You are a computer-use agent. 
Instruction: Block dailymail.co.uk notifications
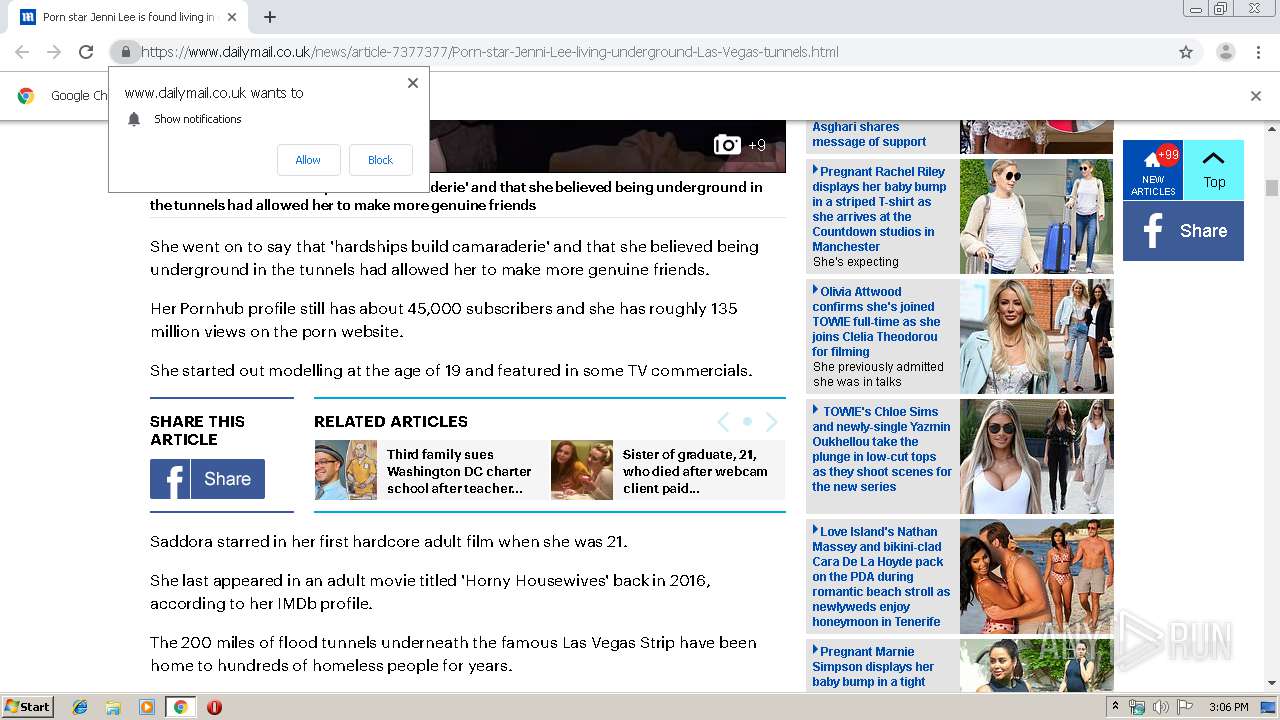pos(380,160)
